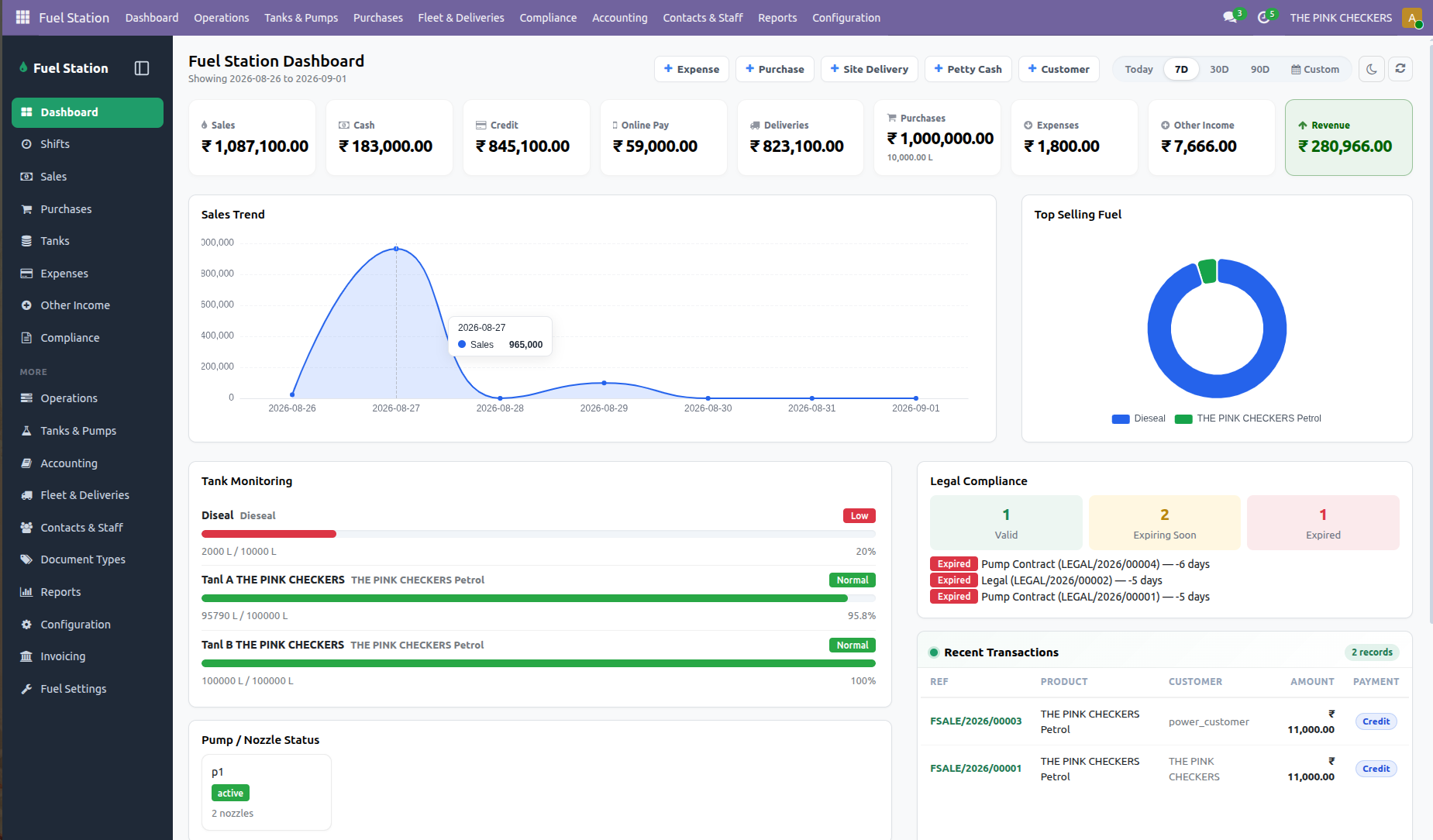Click the + Expense button
The height and width of the screenshot is (840, 1433).
[691, 69]
